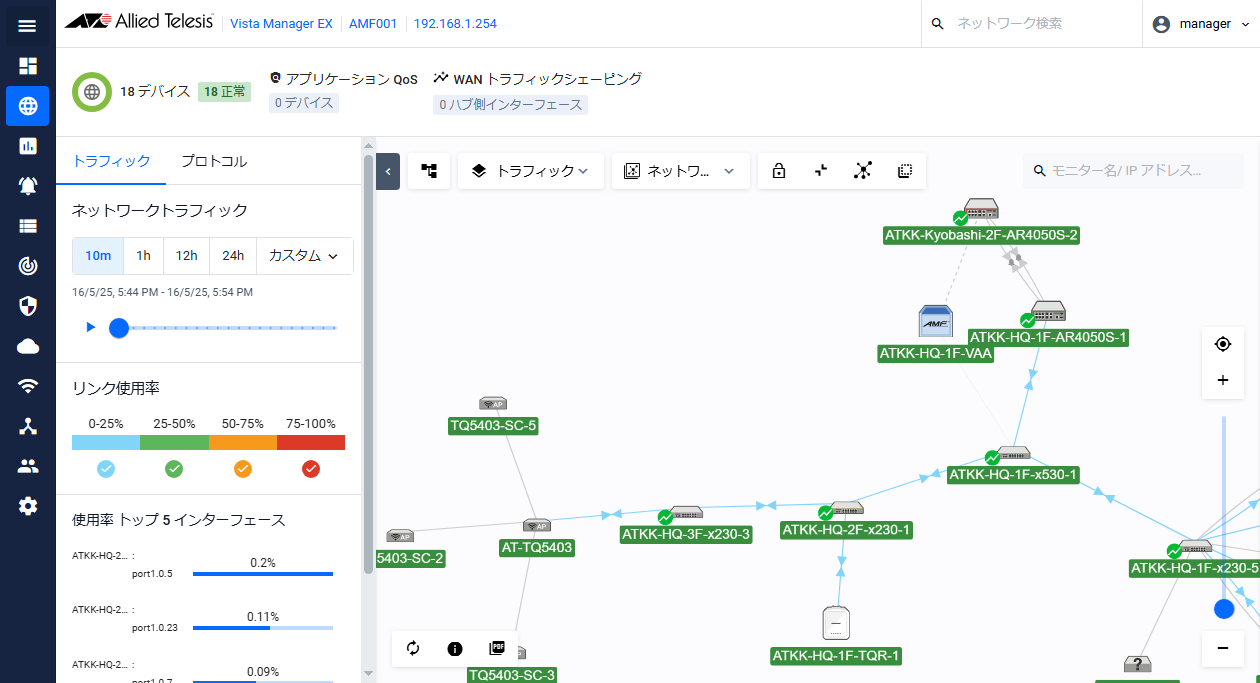
Task: Open the カスタム time range dropdown
Action: (x=305, y=256)
